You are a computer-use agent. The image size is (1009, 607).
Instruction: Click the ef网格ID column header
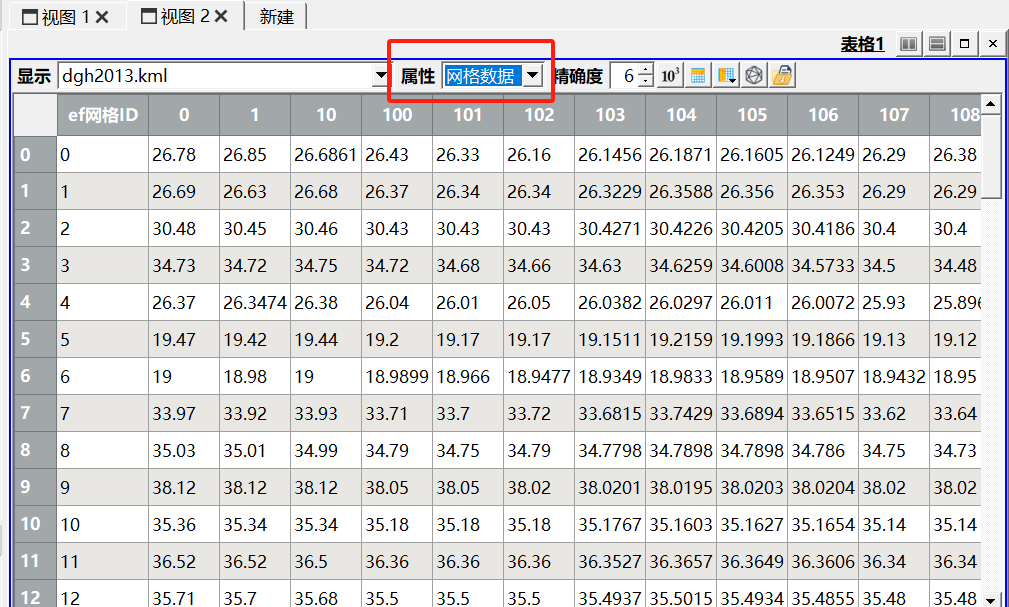(x=102, y=115)
